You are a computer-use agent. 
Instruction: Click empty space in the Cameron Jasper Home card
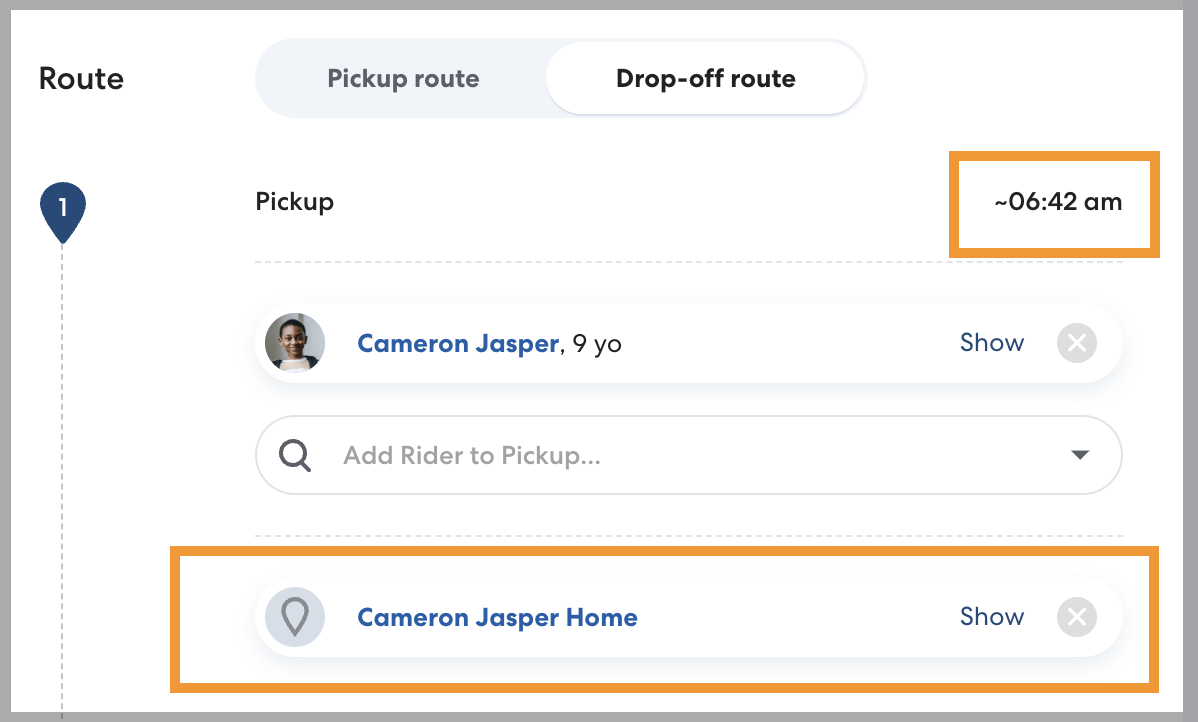(800, 617)
